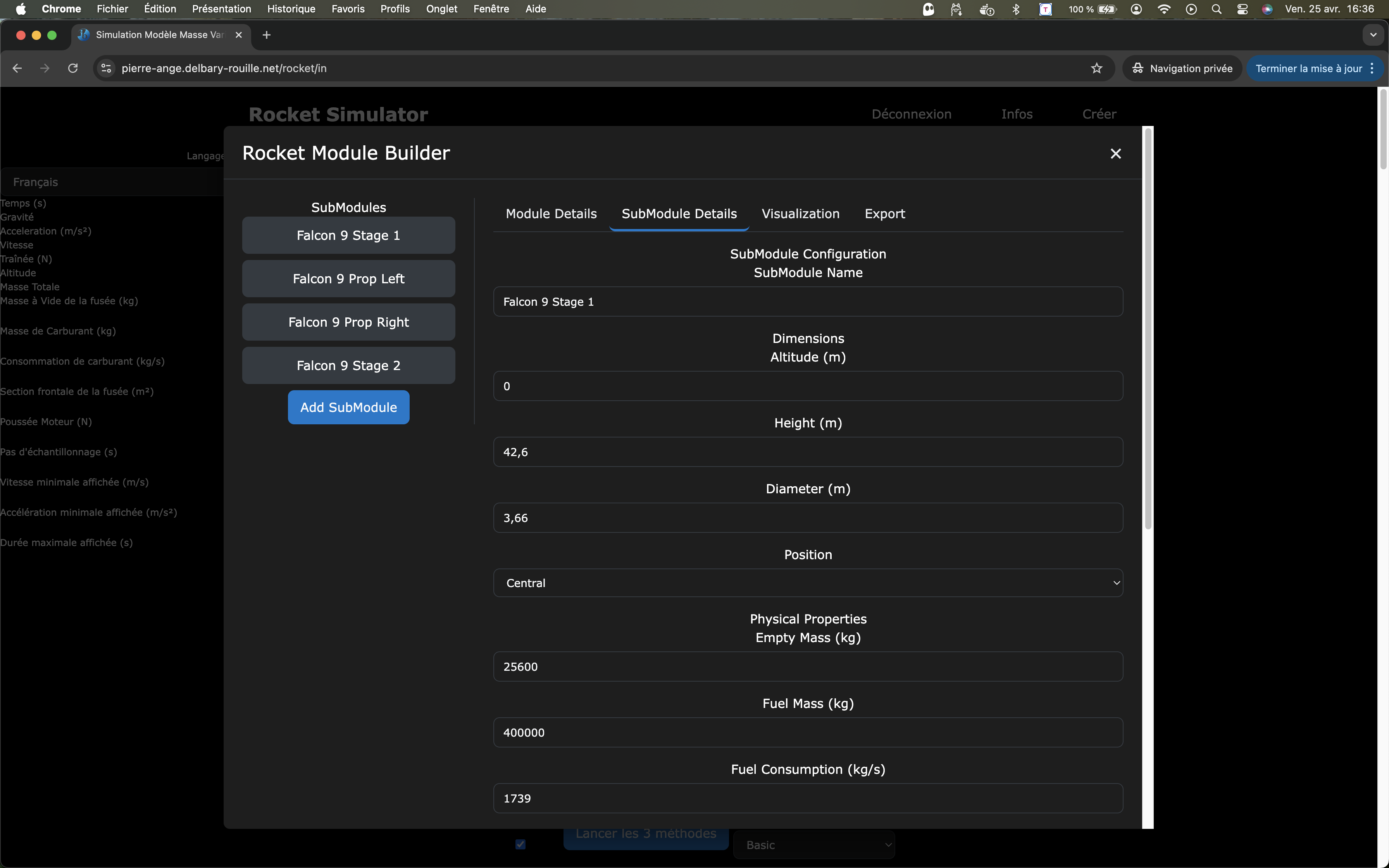Click the Bluetooth menu bar icon
This screenshot has width=1389, height=868.
pos(1016,9)
